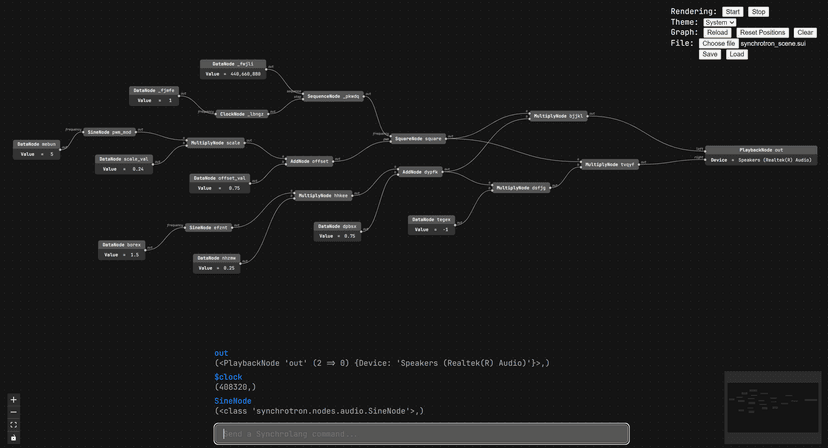Click the zoom in plus icon
Image resolution: width=828 pixels, height=448 pixels.
[x=14, y=400]
